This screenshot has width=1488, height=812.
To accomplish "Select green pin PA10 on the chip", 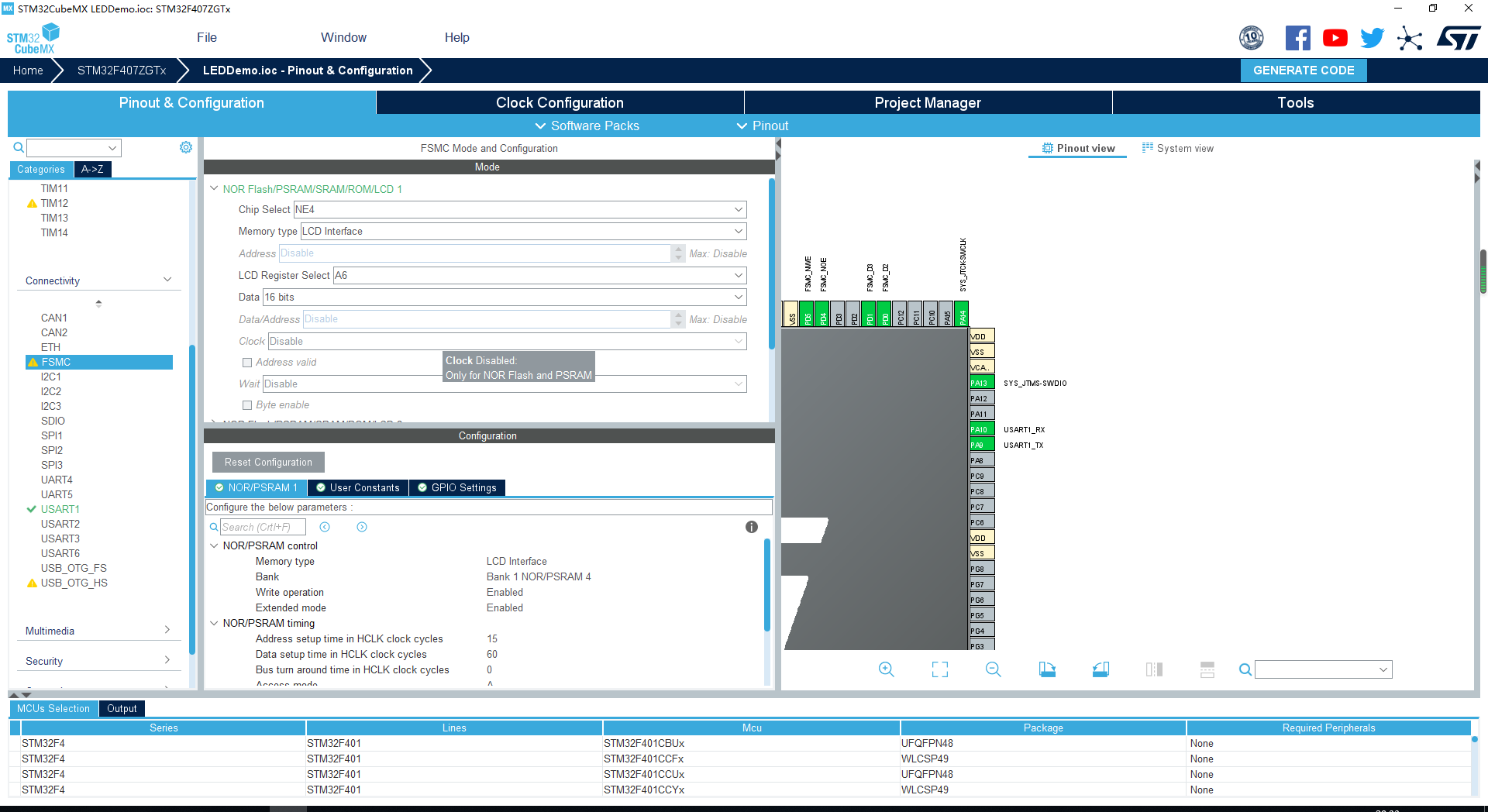I will point(982,429).
